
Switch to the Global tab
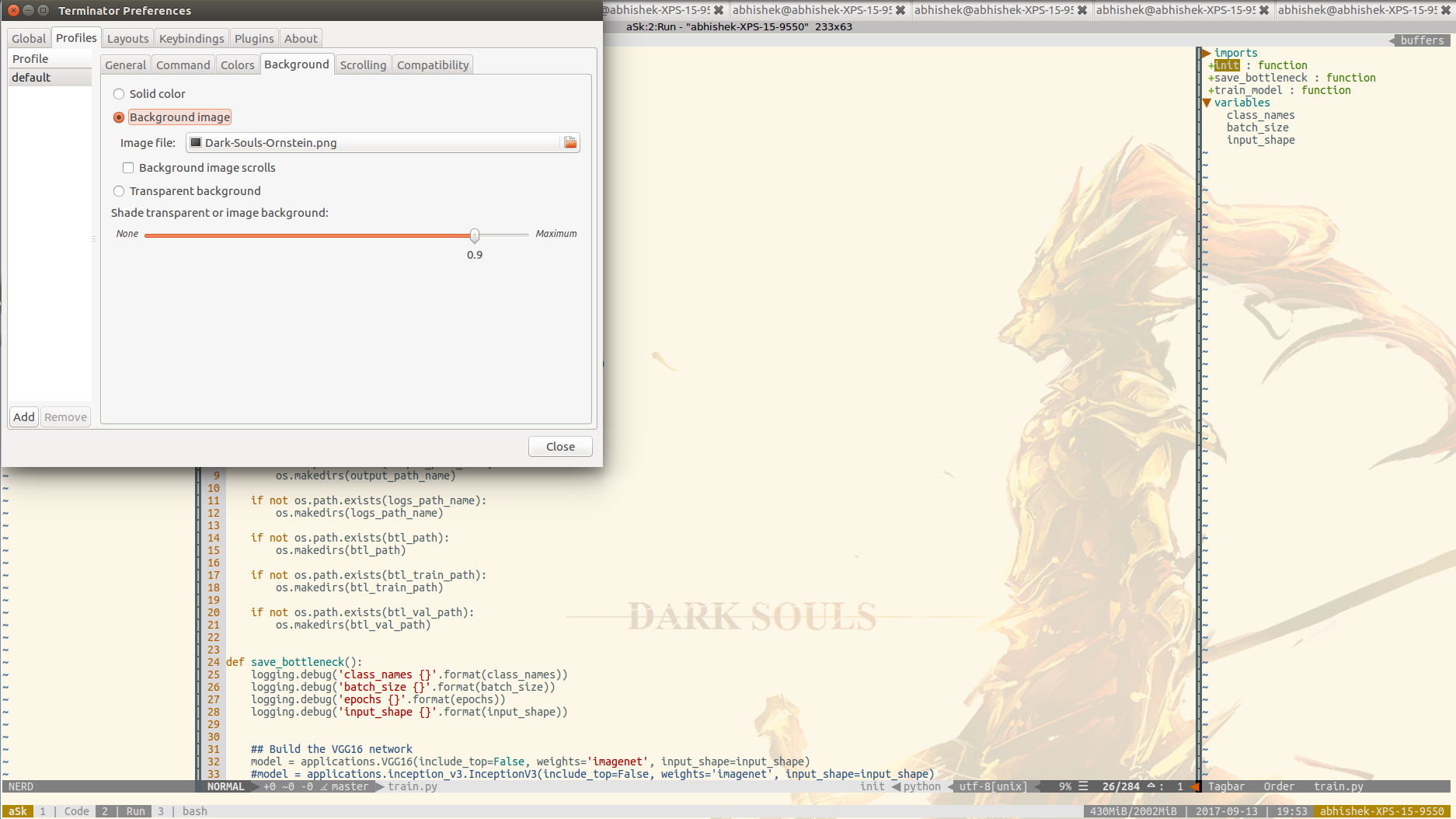(29, 38)
